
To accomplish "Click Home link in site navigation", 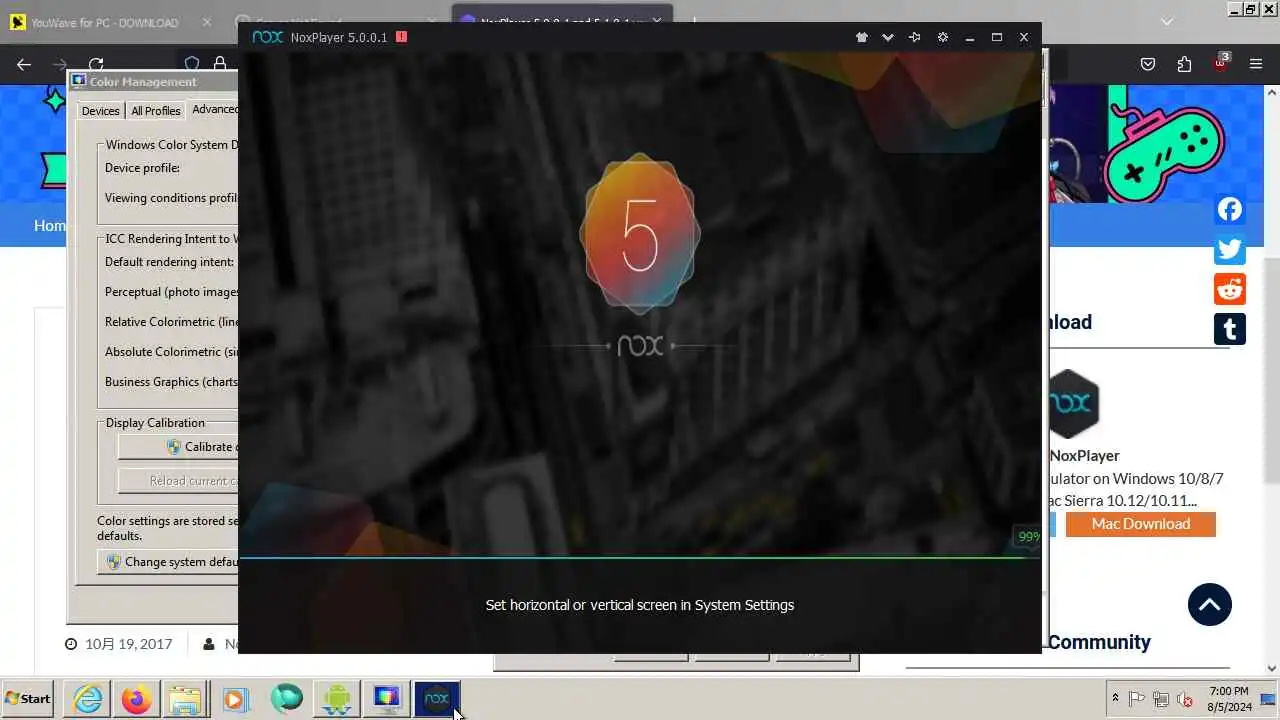I will coord(50,226).
